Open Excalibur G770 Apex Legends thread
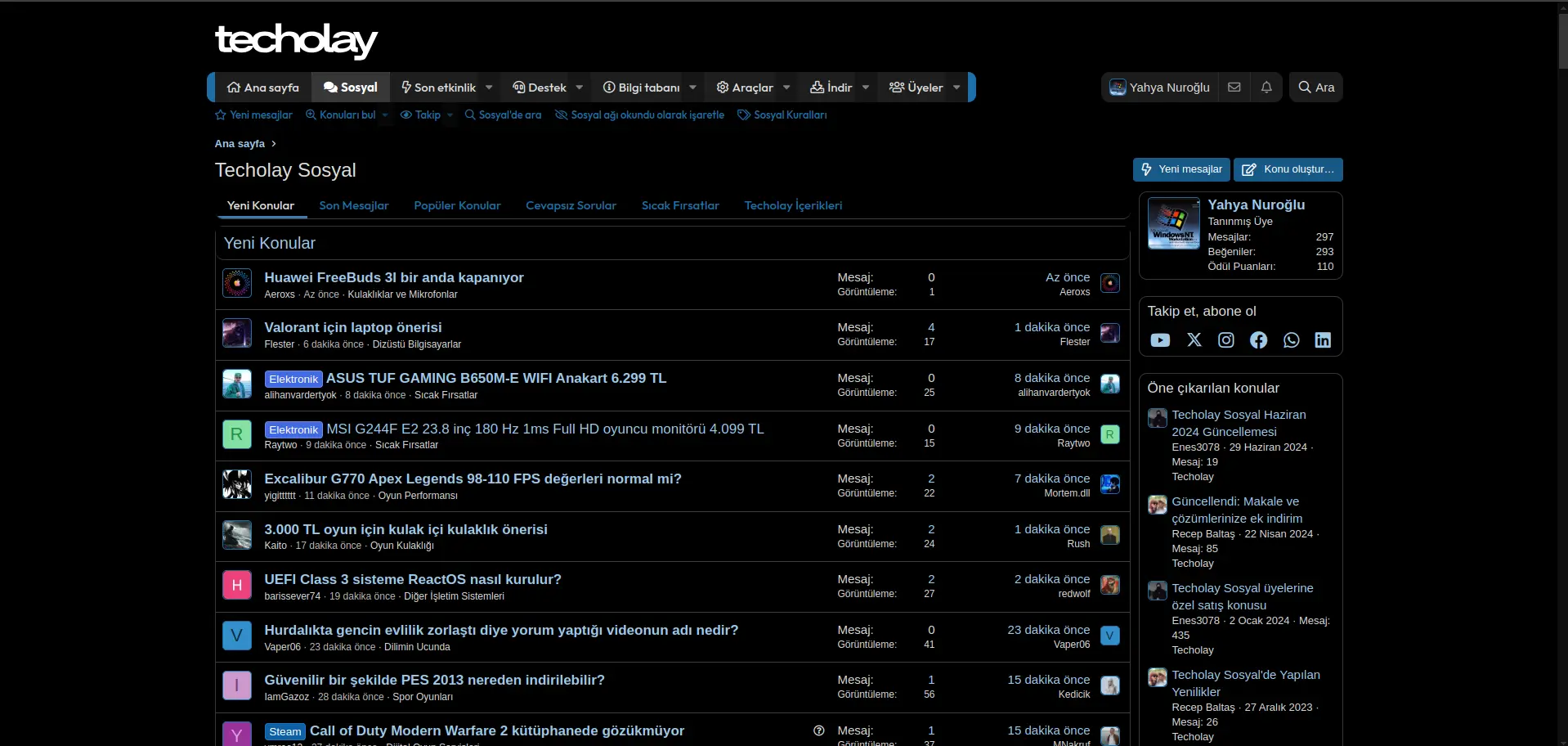The image size is (1568, 746). (473, 479)
